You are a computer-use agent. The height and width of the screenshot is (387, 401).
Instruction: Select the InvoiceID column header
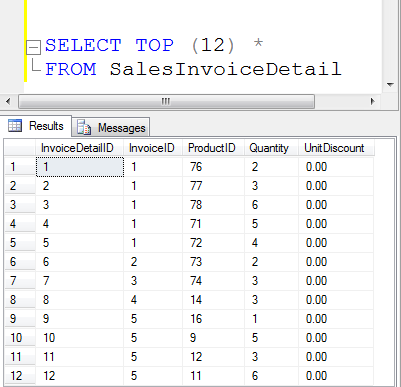(x=153, y=148)
